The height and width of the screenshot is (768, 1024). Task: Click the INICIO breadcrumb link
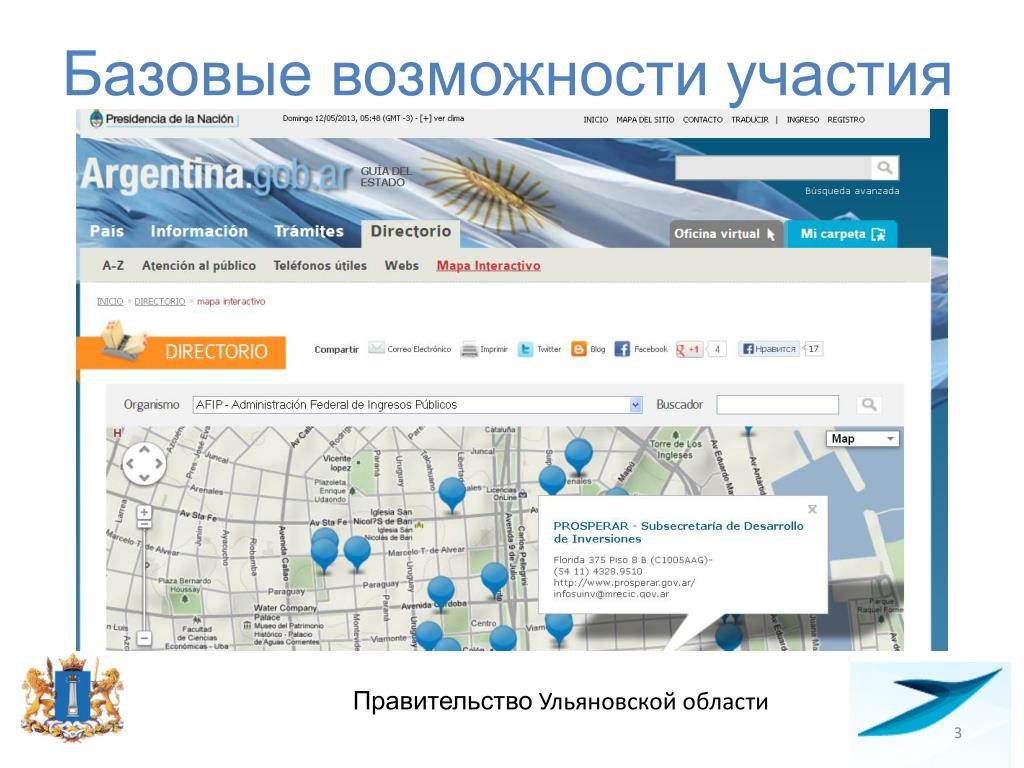click(110, 301)
